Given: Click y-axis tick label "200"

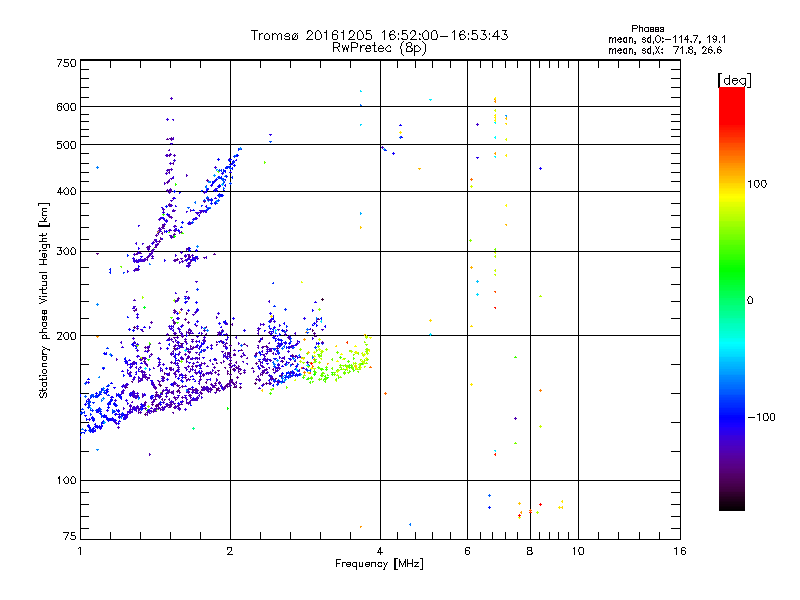Looking at the screenshot, I should click(x=66, y=336).
